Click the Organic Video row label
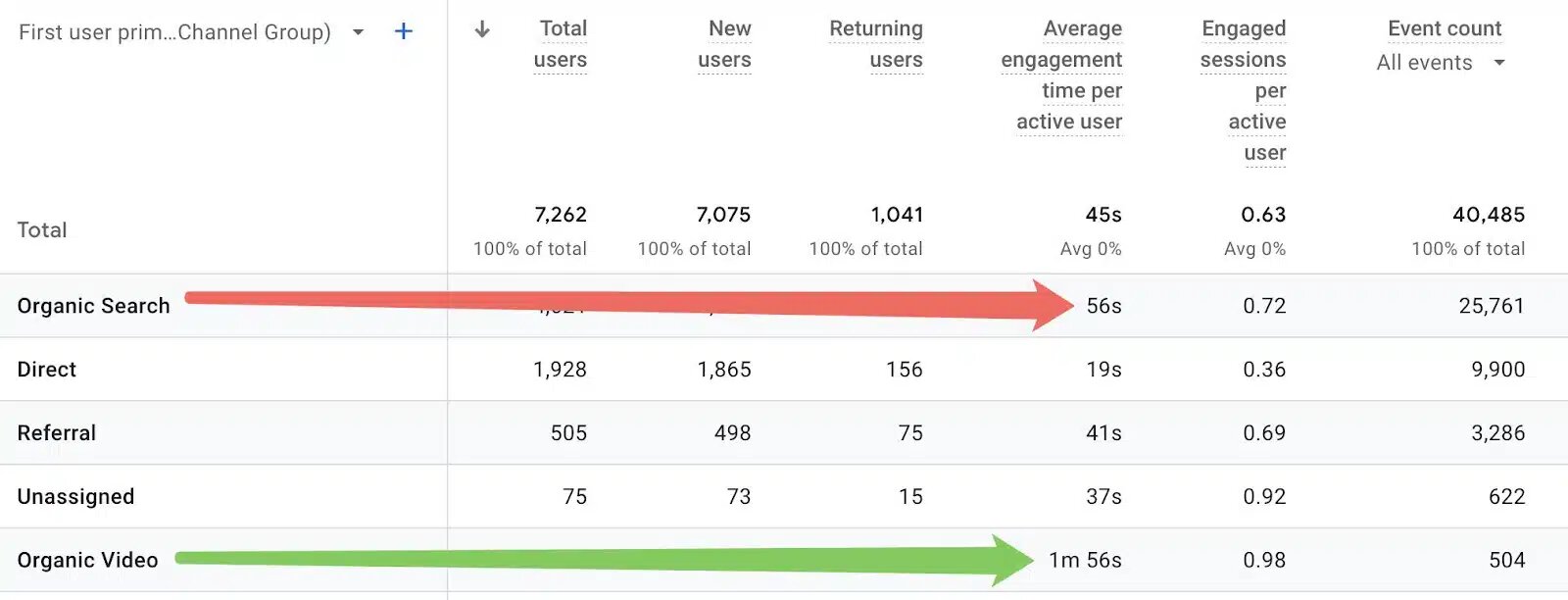Viewport: 1568px width, 600px height. tap(87, 561)
